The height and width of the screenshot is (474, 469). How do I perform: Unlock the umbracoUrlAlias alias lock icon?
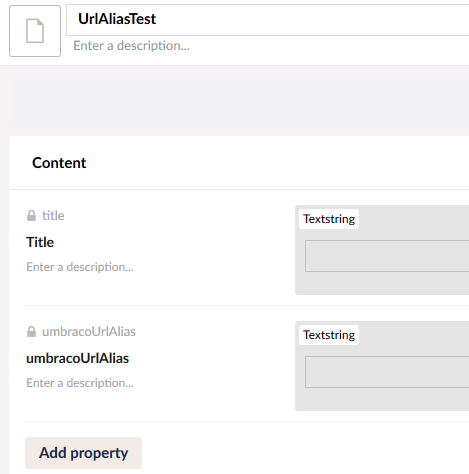(x=31, y=332)
